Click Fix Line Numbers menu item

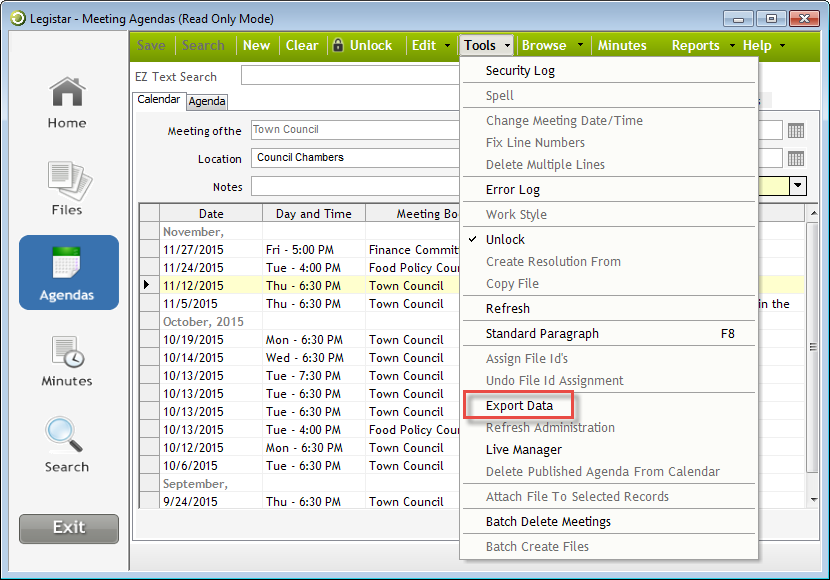coord(609,143)
